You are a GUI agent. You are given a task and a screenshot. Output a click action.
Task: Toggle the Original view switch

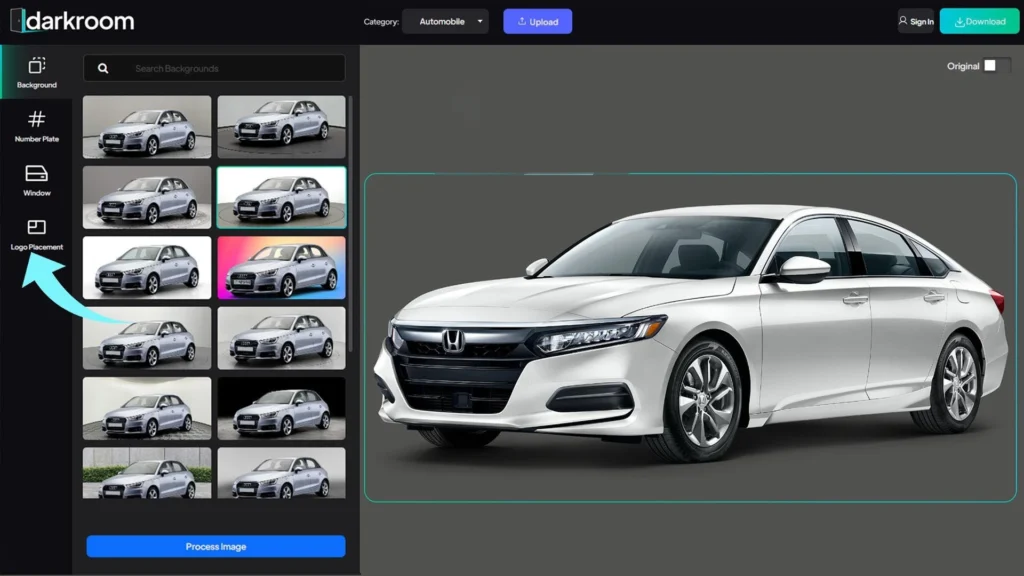tap(997, 65)
